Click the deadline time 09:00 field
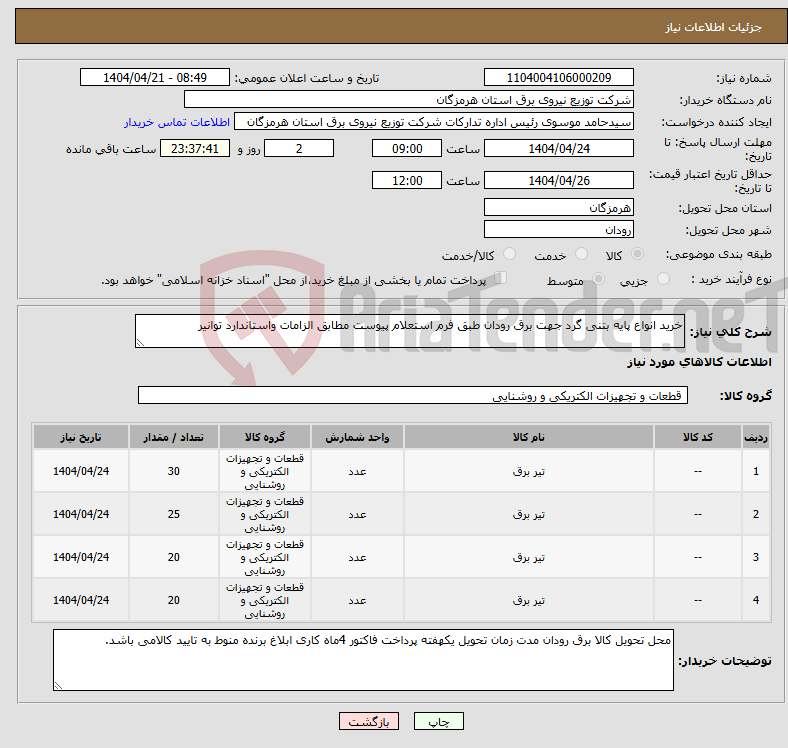Viewport: 788px width, 748px height. point(407,148)
